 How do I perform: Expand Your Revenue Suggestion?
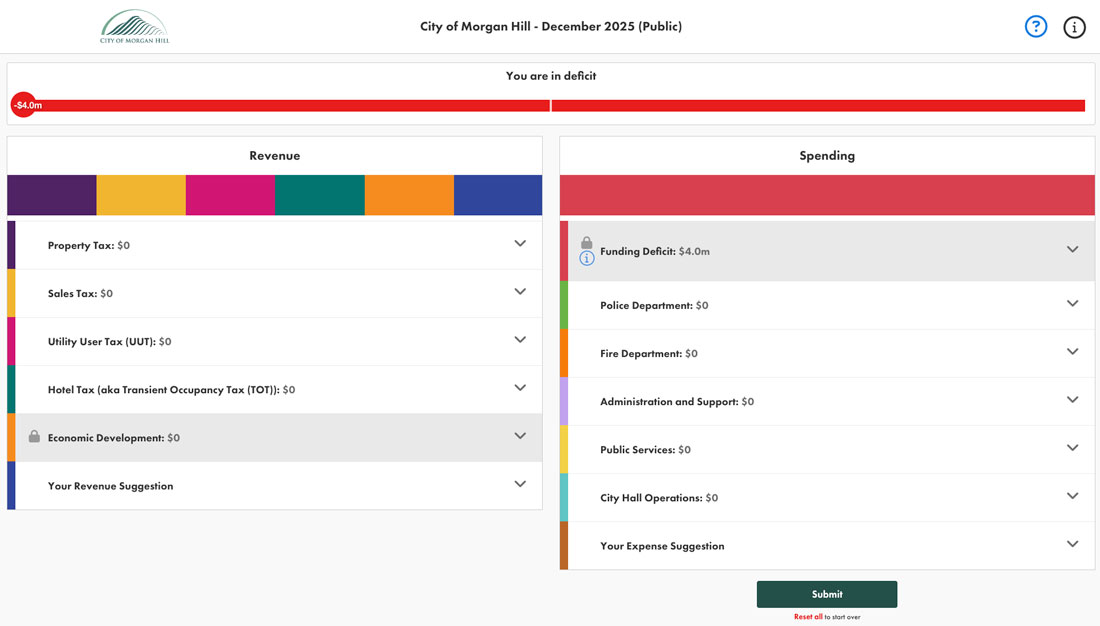(520, 484)
